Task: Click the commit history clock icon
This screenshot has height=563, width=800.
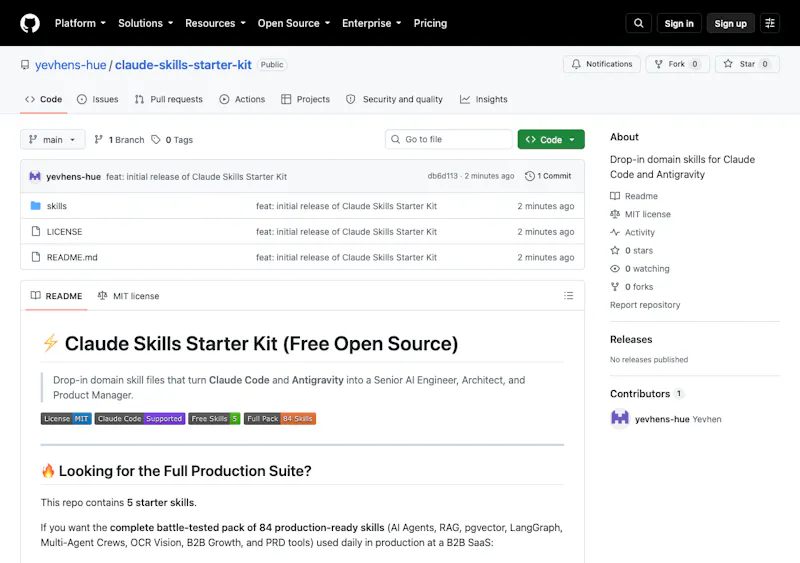Action: point(530,176)
